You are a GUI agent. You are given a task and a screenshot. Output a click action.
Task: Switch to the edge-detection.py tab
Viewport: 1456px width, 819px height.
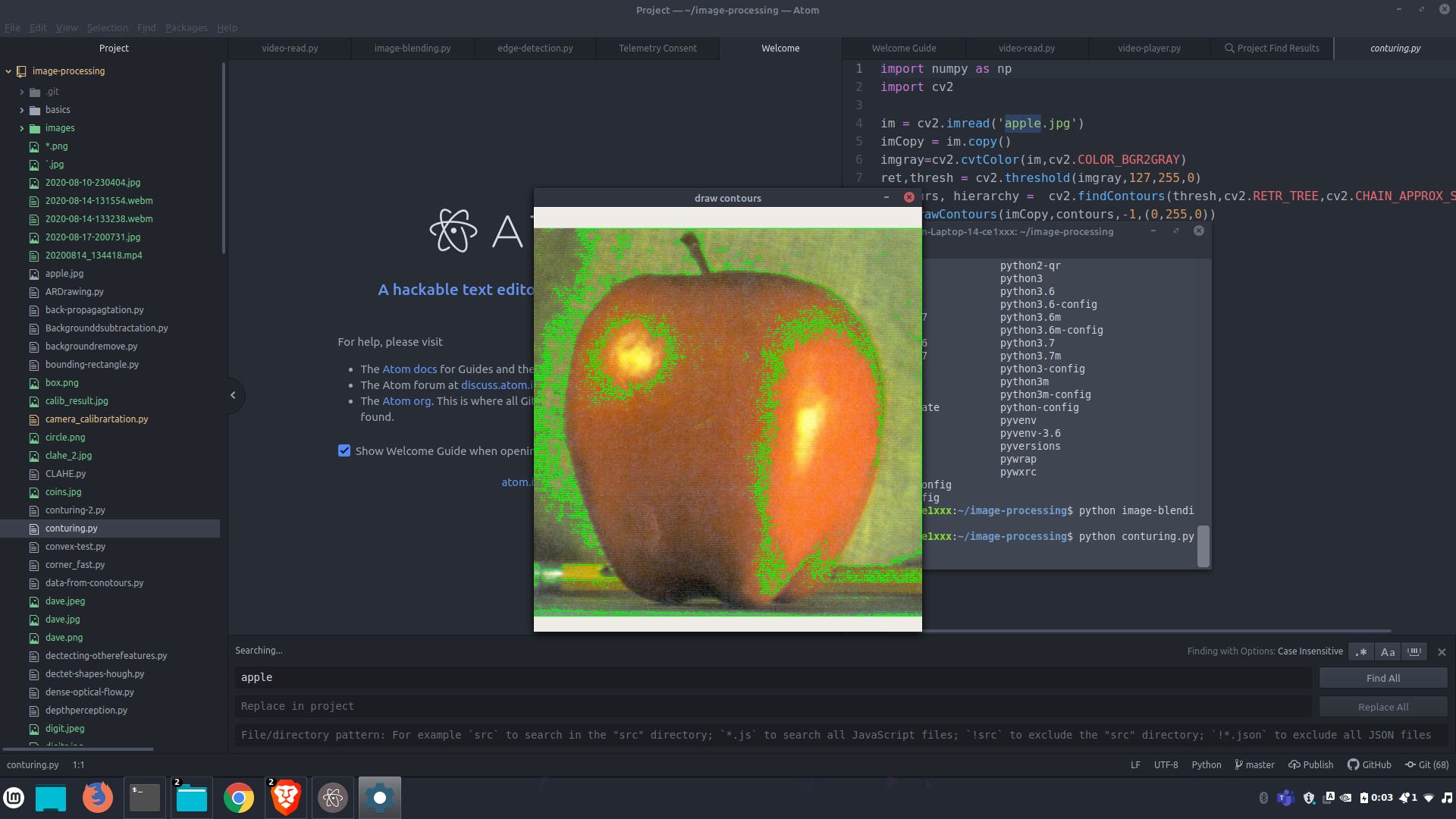pyautogui.click(x=535, y=49)
